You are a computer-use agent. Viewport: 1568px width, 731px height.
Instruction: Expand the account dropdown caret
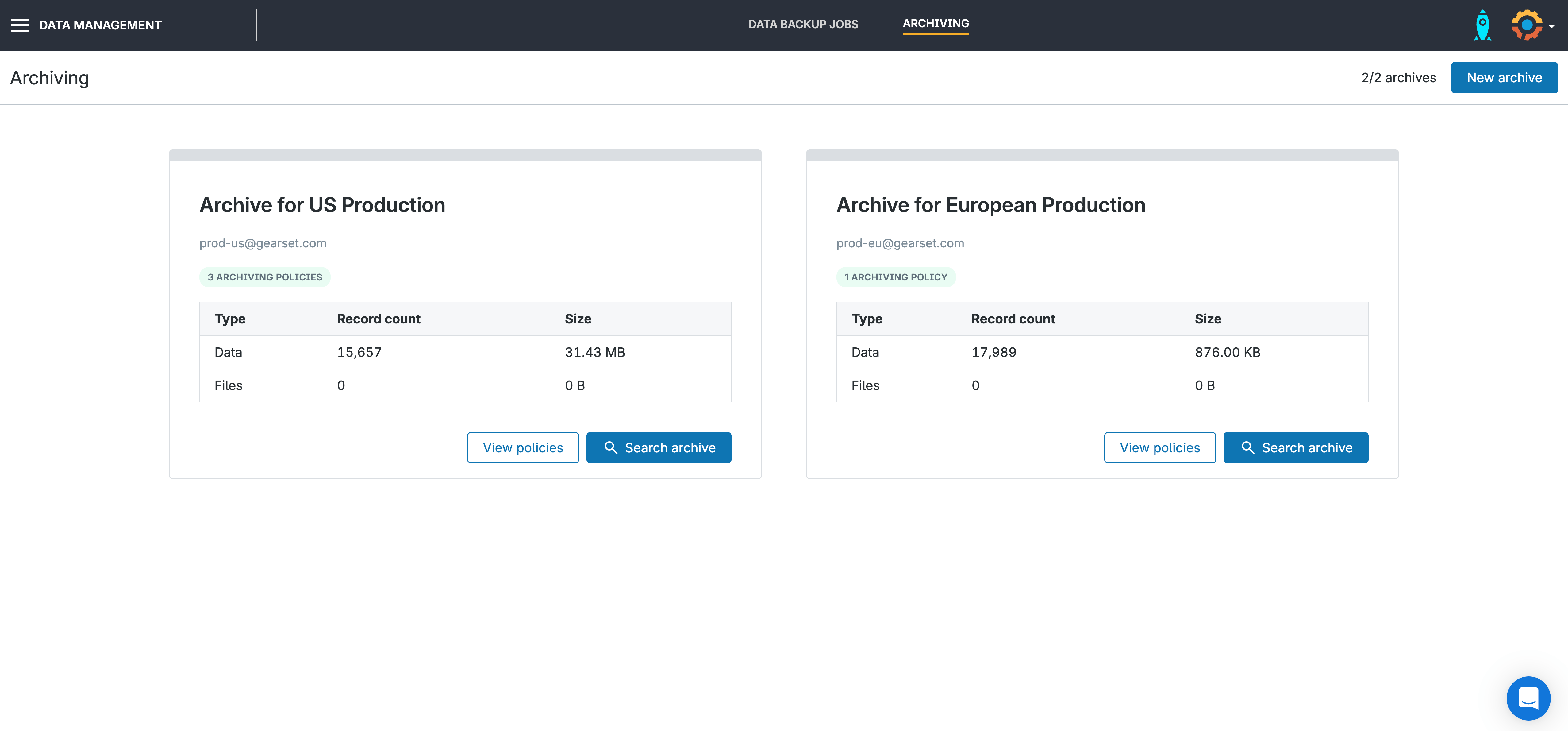pos(1551,26)
